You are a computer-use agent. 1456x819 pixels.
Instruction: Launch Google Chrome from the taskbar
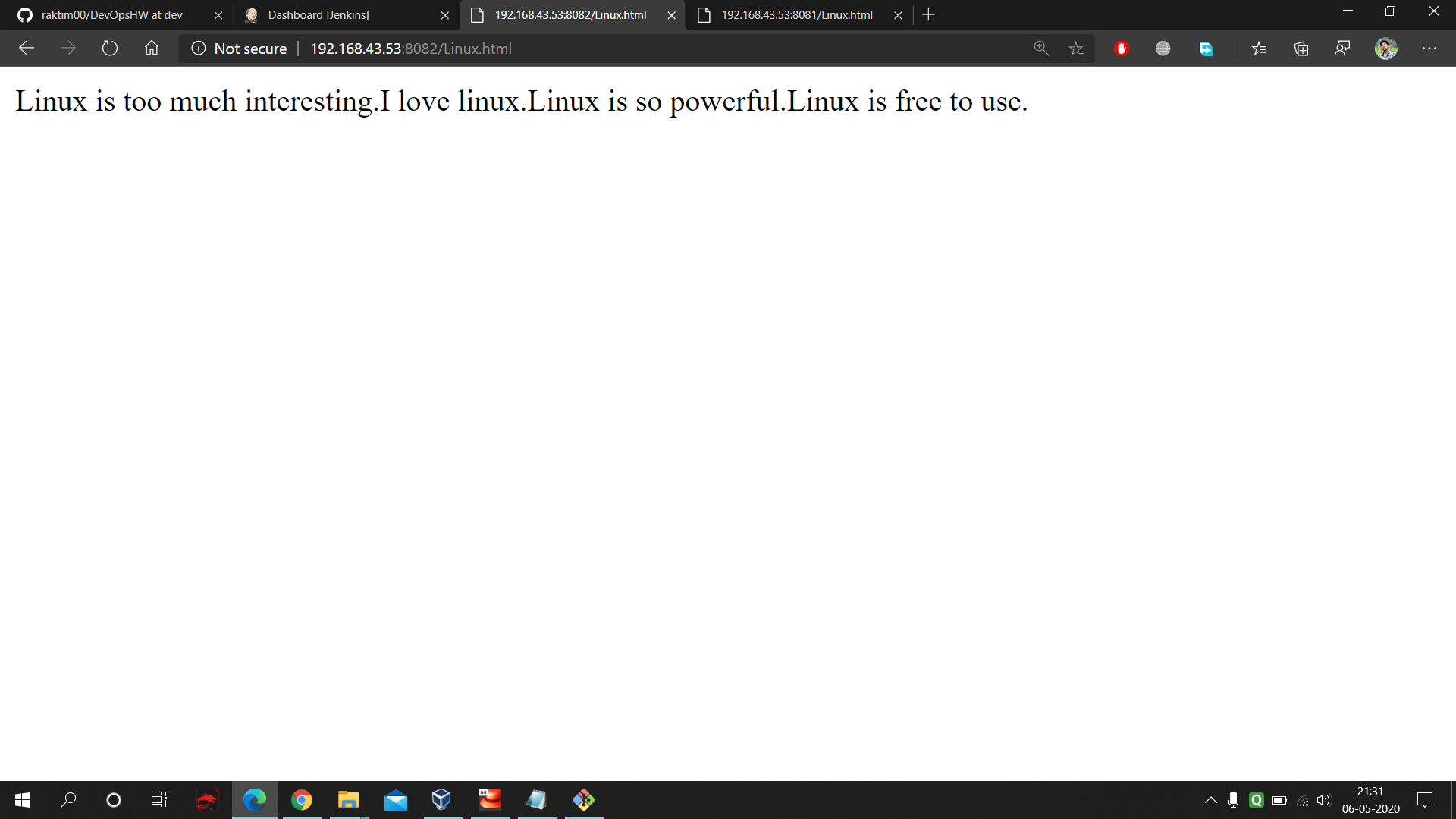[x=302, y=800]
